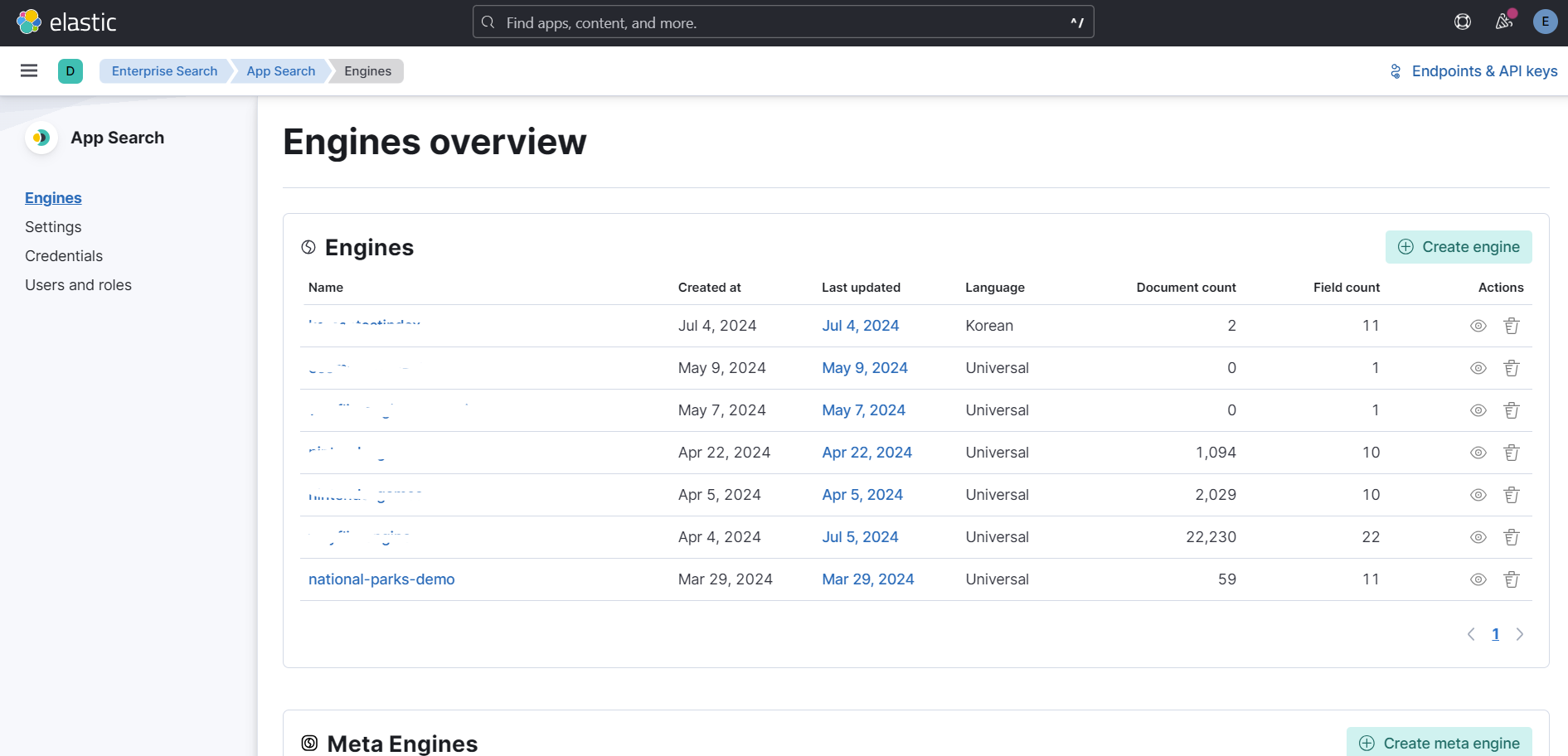Toggle the main navigation hamburger menu
This screenshot has height=756, width=1568.
click(x=29, y=70)
